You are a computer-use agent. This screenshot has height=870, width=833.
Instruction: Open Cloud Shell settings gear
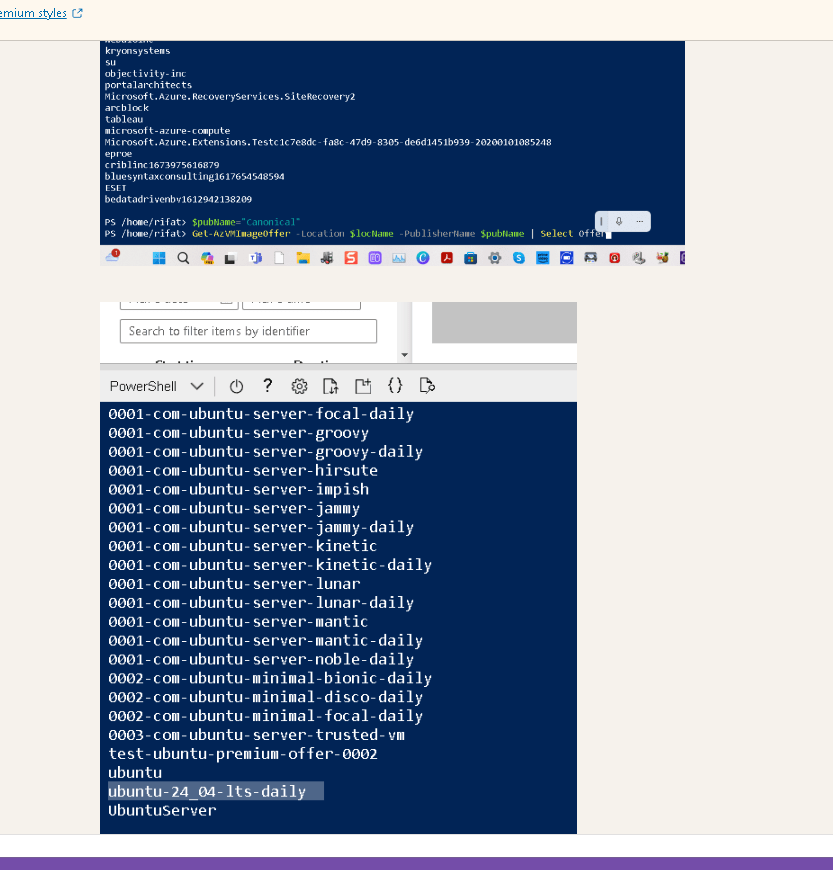point(299,386)
